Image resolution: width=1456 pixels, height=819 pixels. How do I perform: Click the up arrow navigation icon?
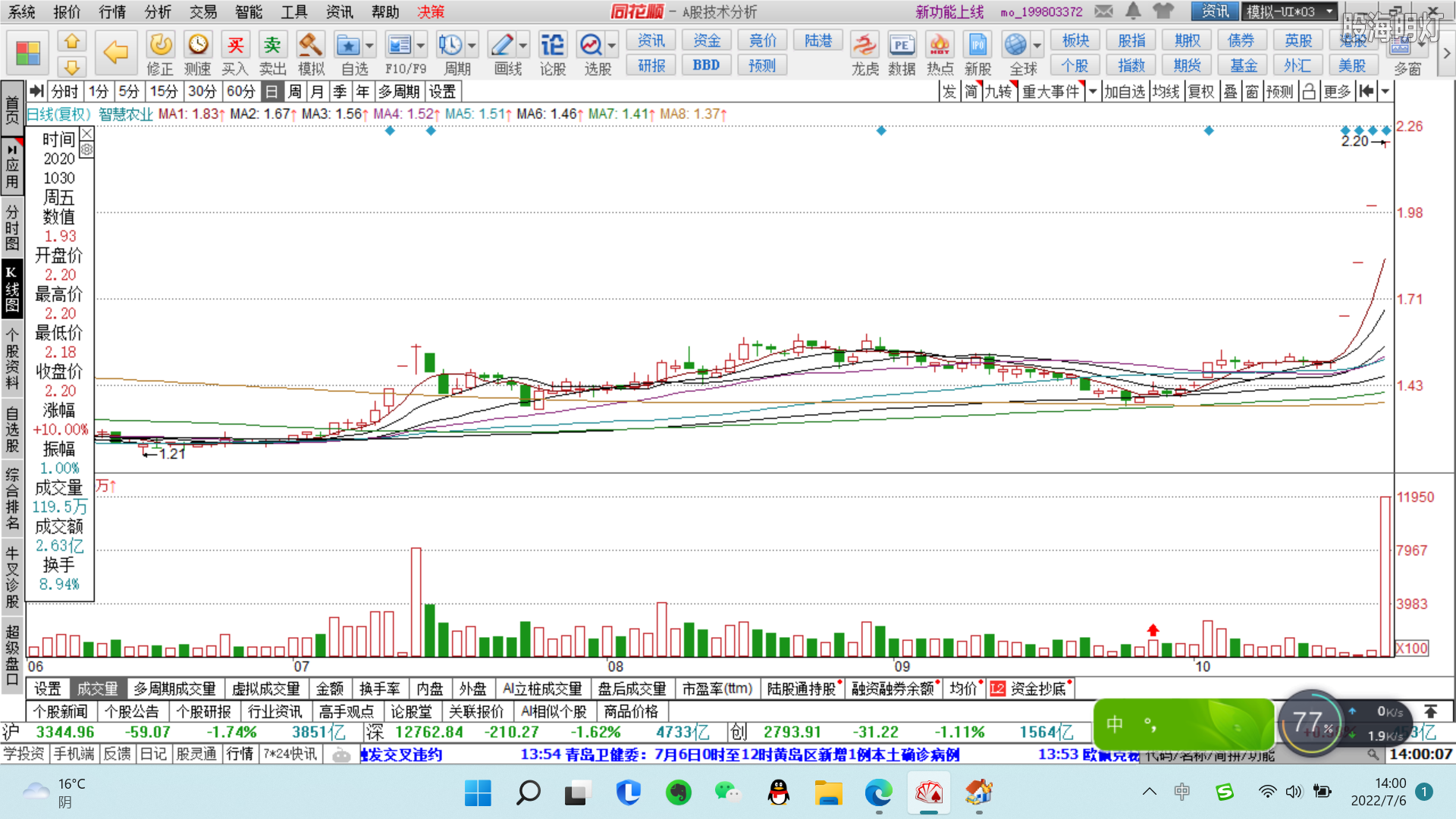[72, 40]
